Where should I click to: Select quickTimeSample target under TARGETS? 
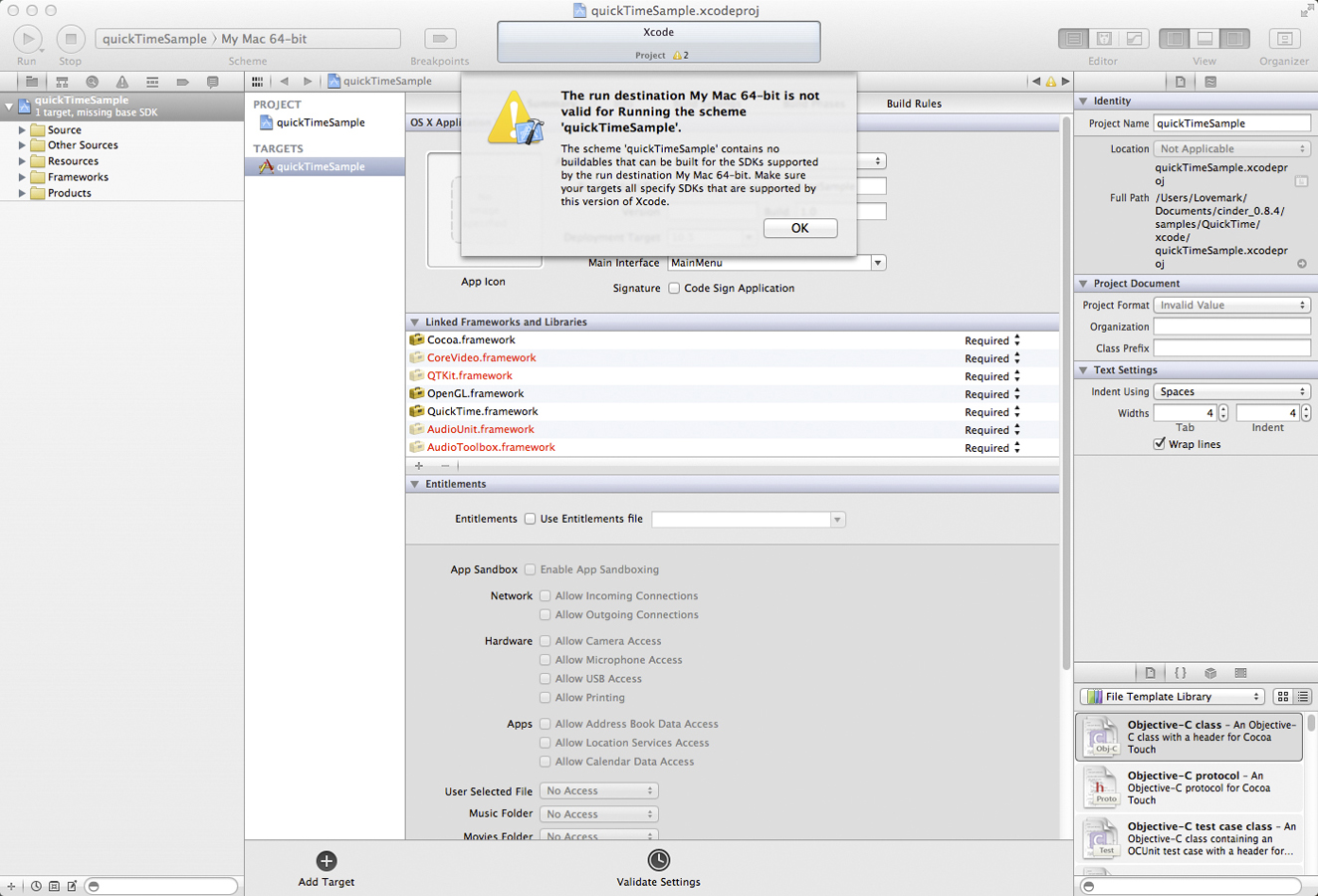coord(325,166)
